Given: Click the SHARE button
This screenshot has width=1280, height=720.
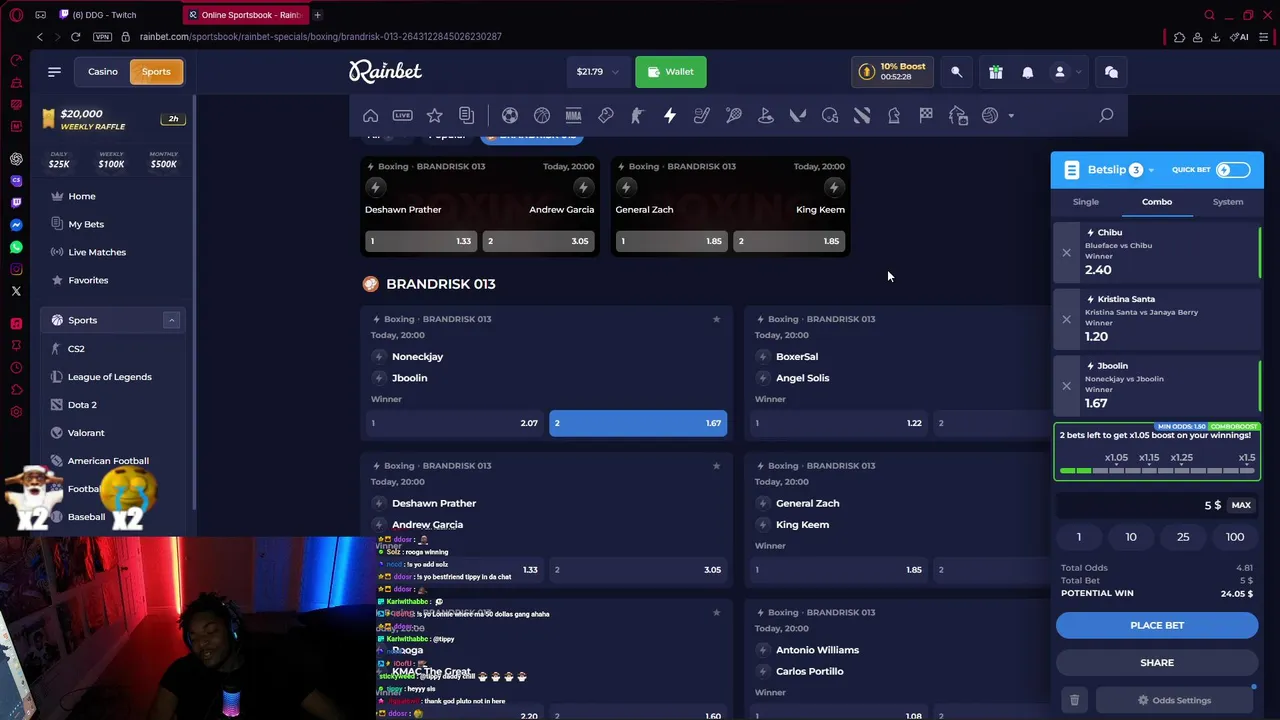Looking at the screenshot, I should [1157, 662].
